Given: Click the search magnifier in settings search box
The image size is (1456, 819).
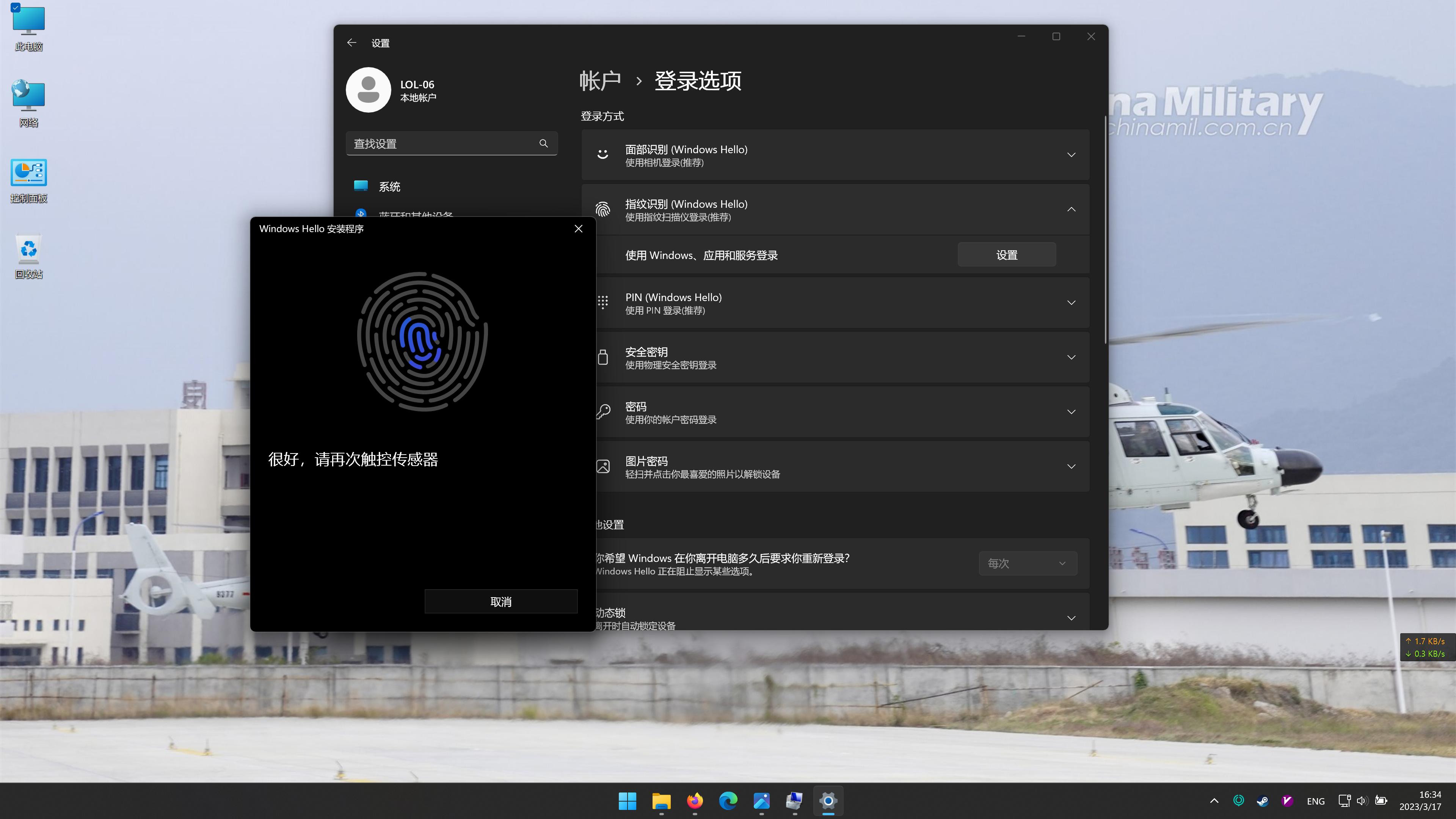Looking at the screenshot, I should pos(543,144).
